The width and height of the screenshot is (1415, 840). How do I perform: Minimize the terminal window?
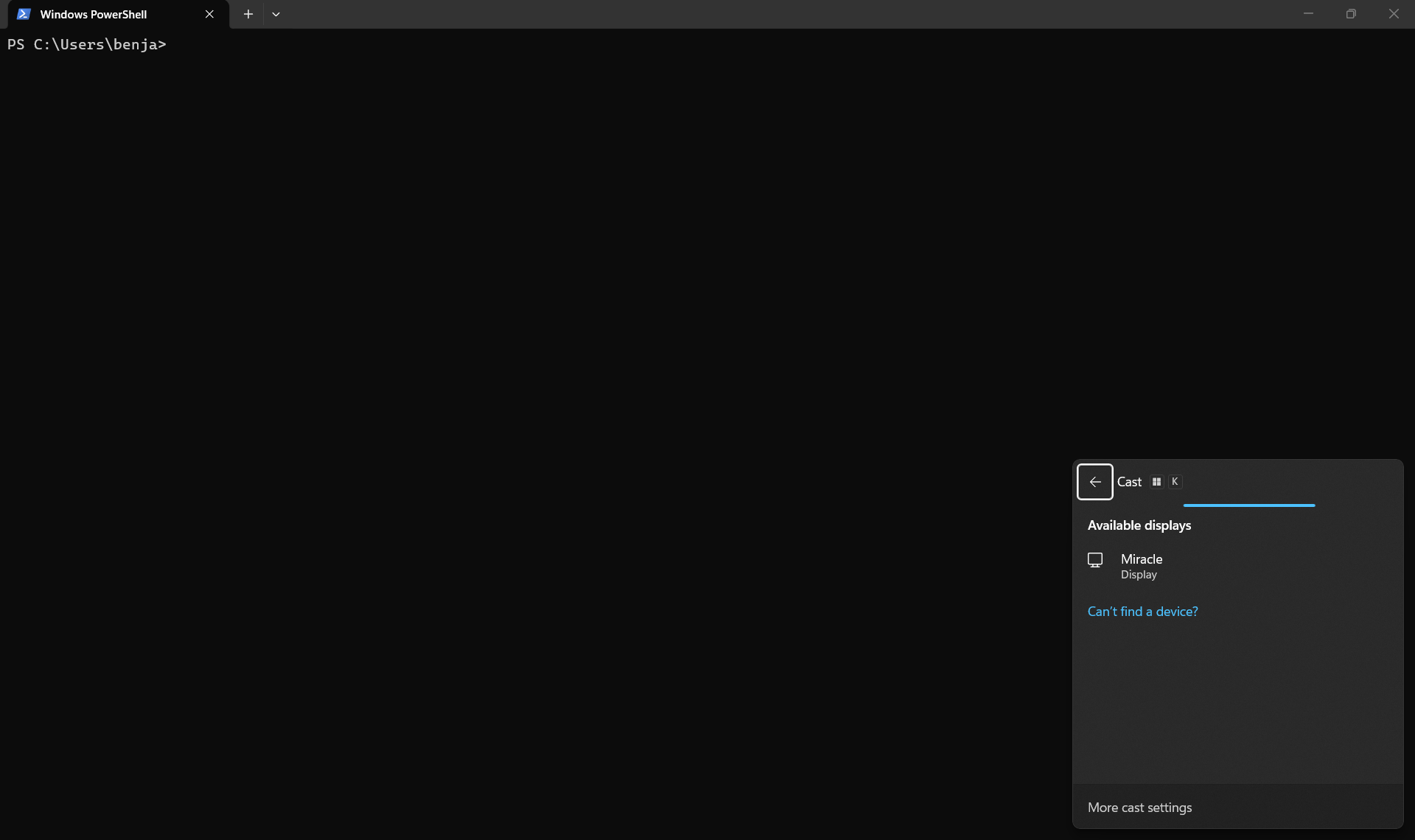point(1308,14)
